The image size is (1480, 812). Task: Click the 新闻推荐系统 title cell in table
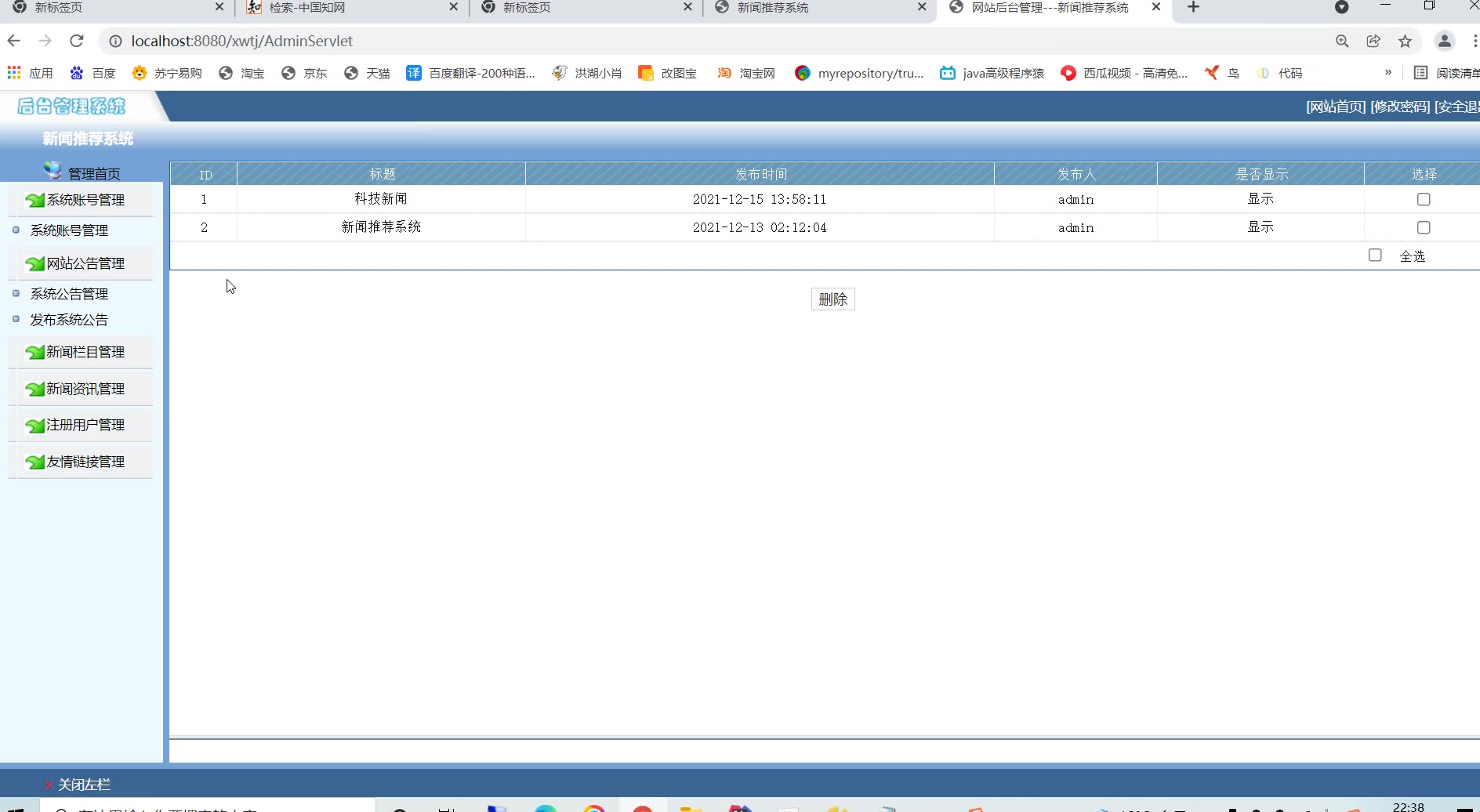point(381,227)
